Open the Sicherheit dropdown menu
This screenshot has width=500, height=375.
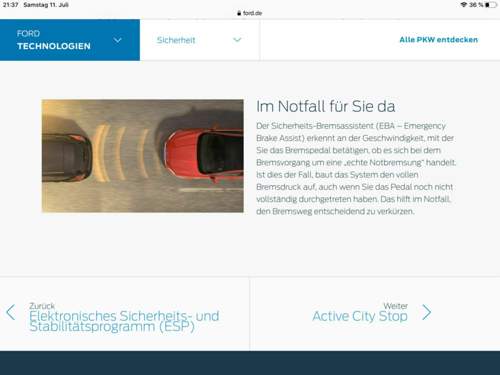(x=200, y=40)
